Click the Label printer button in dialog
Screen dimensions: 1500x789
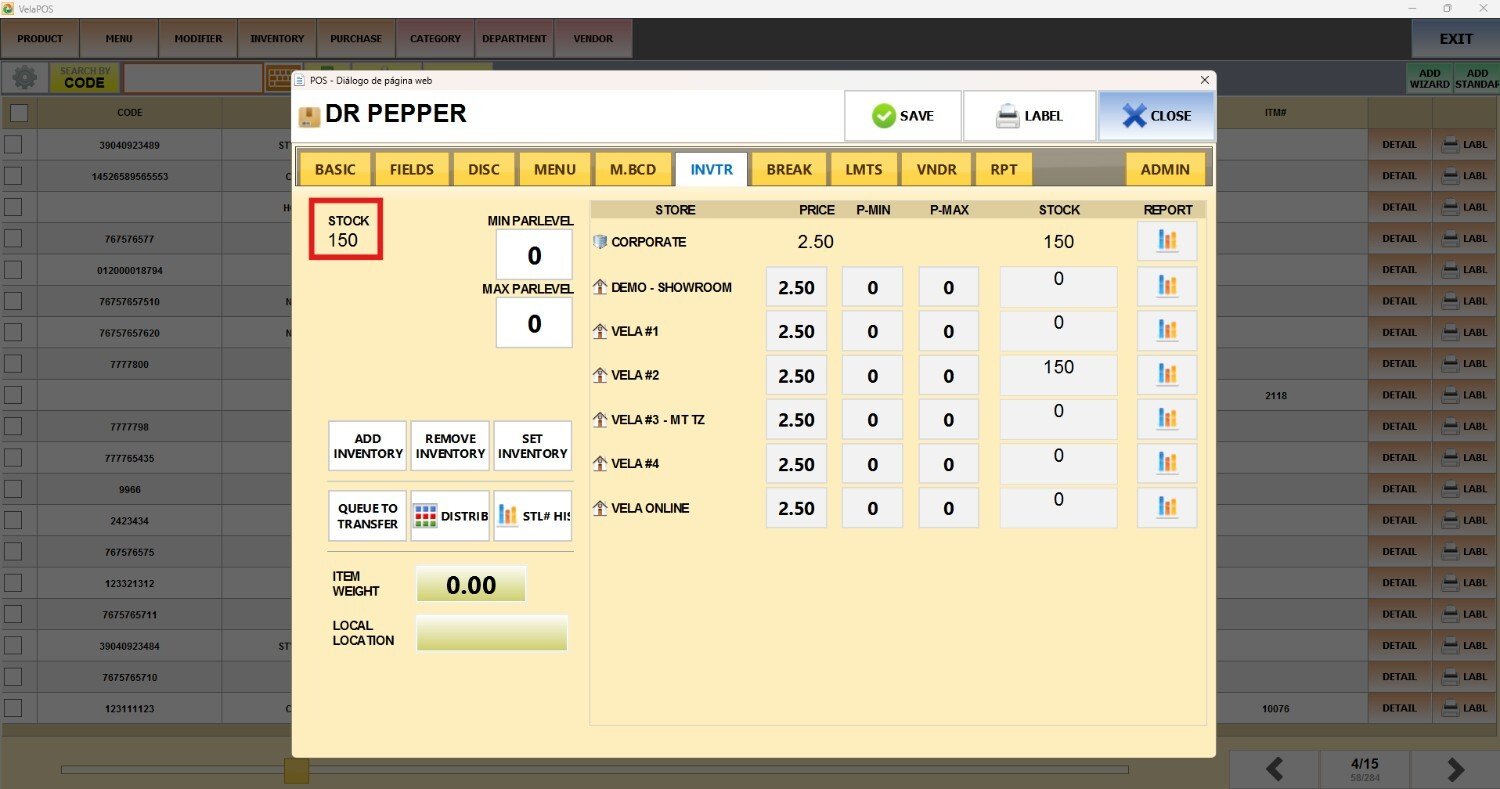tap(1029, 116)
